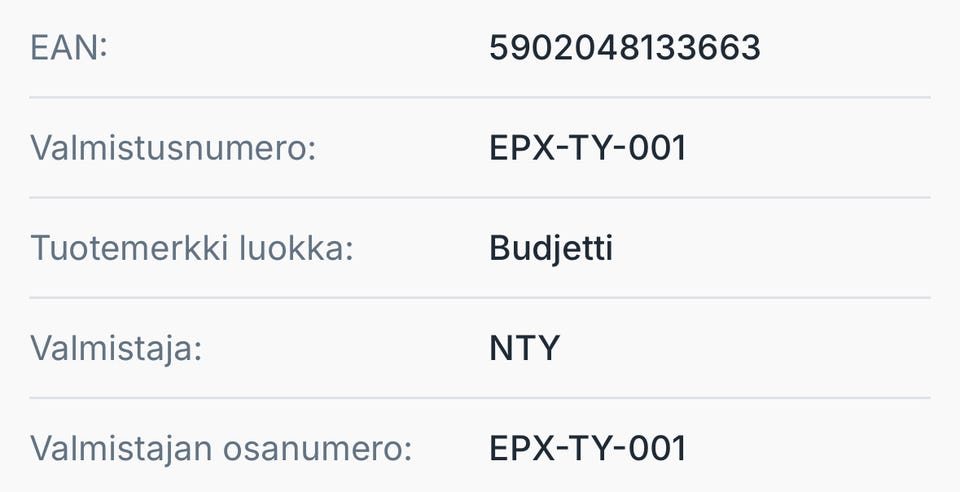Click the divider below the Tuotemerkki luokka row
This screenshot has width=960, height=492.
(x=480, y=297)
